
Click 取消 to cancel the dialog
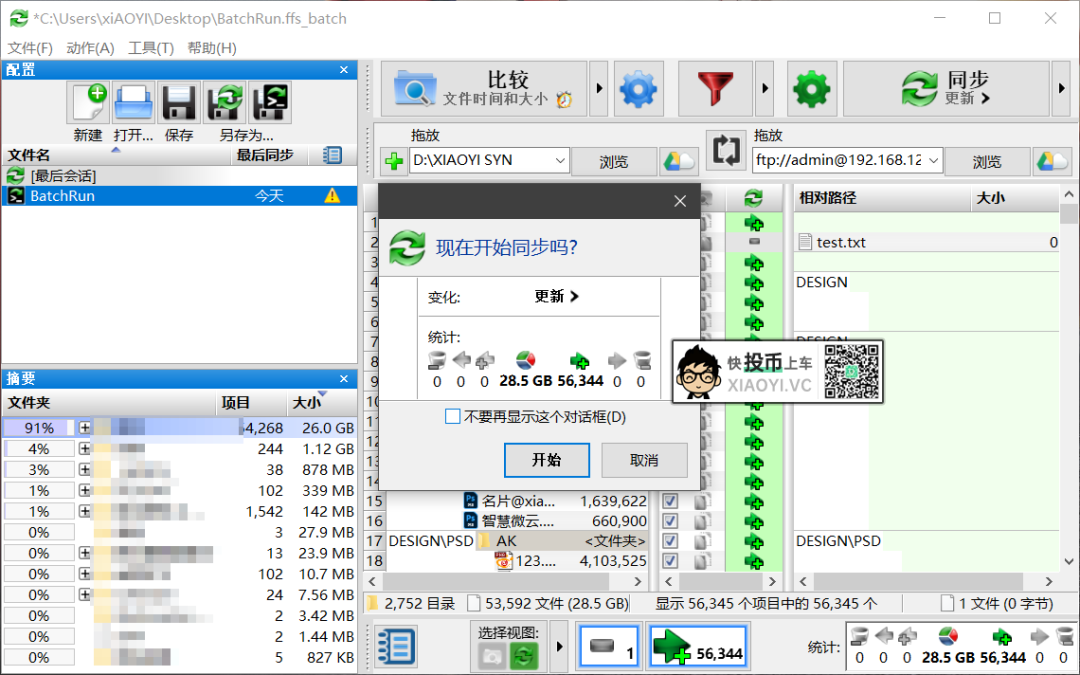pos(644,460)
